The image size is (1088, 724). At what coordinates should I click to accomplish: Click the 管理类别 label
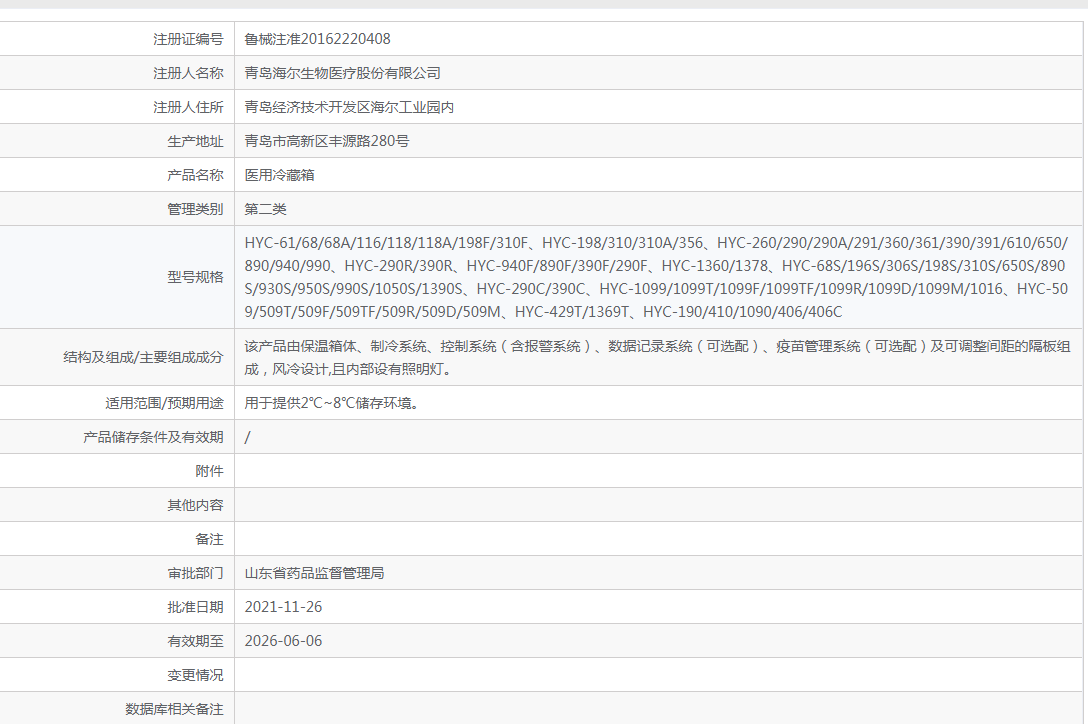click(195, 209)
